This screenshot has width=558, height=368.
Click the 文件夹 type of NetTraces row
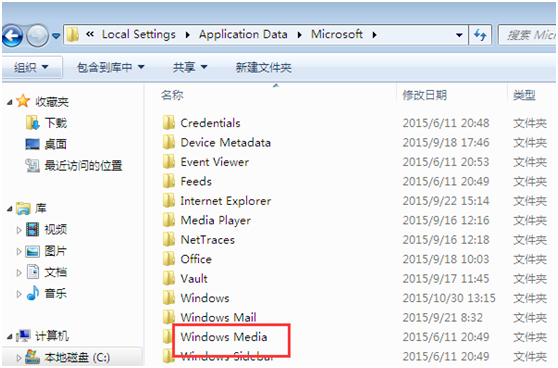[x=530, y=240]
